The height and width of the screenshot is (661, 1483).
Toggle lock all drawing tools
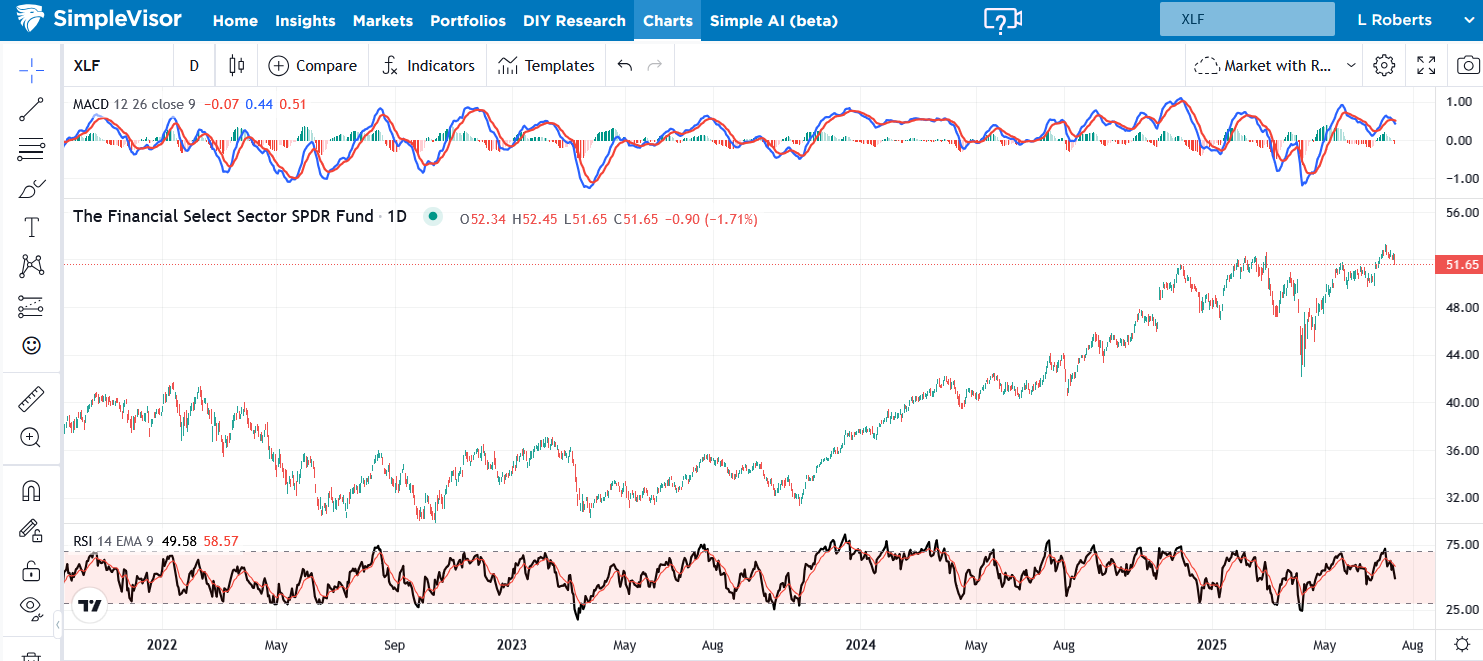31,571
